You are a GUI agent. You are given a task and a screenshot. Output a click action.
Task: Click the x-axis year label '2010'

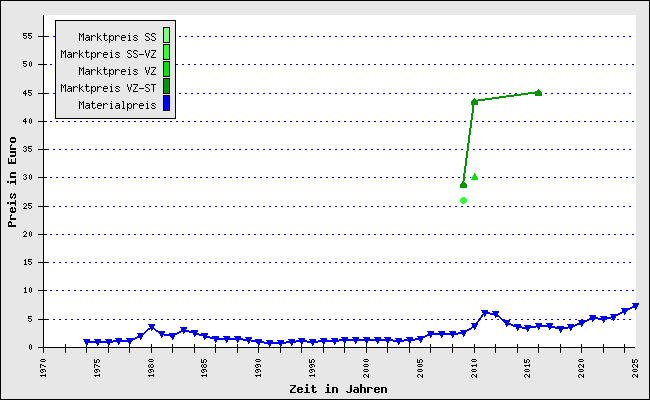pyautogui.click(x=474, y=368)
